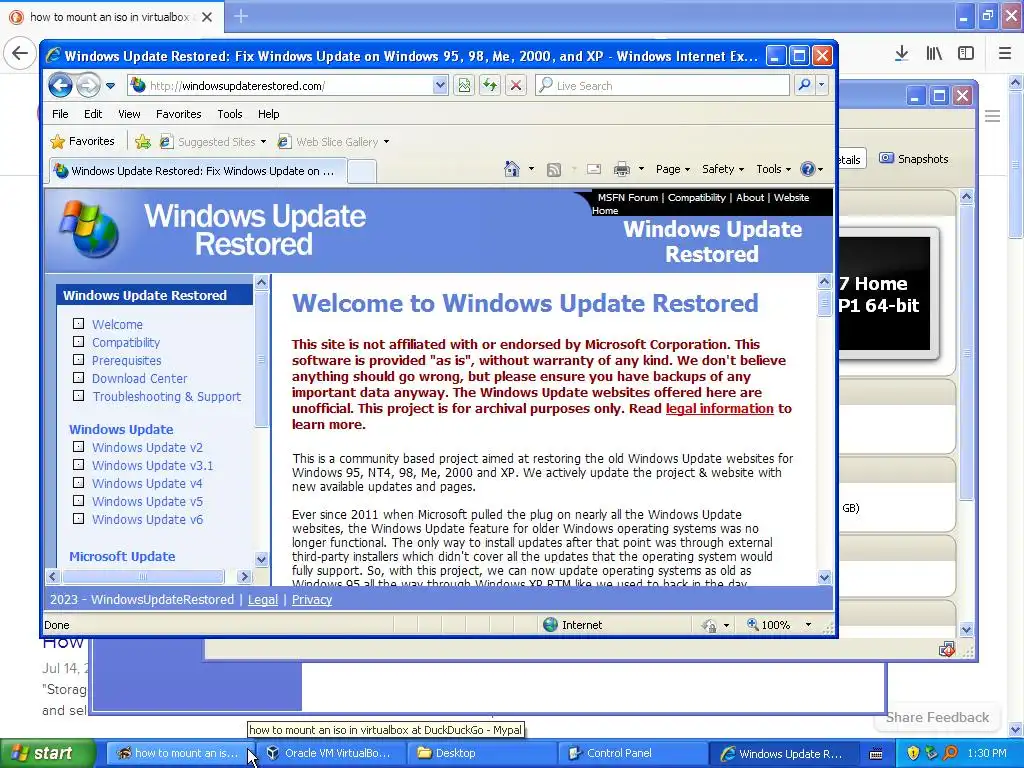Open the Favorites menu
This screenshot has width=1024, height=768.
(x=178, y=114)
